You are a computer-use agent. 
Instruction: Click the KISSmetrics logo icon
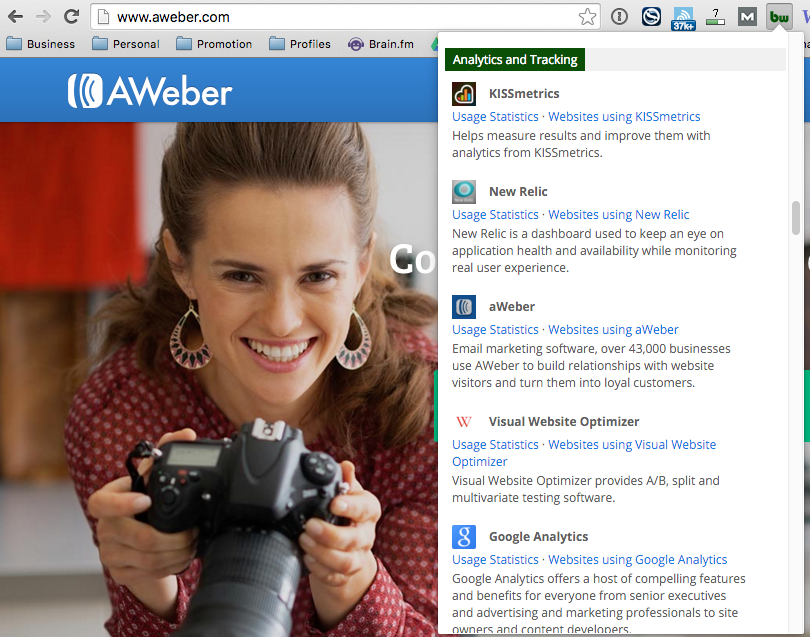[464, 94]
